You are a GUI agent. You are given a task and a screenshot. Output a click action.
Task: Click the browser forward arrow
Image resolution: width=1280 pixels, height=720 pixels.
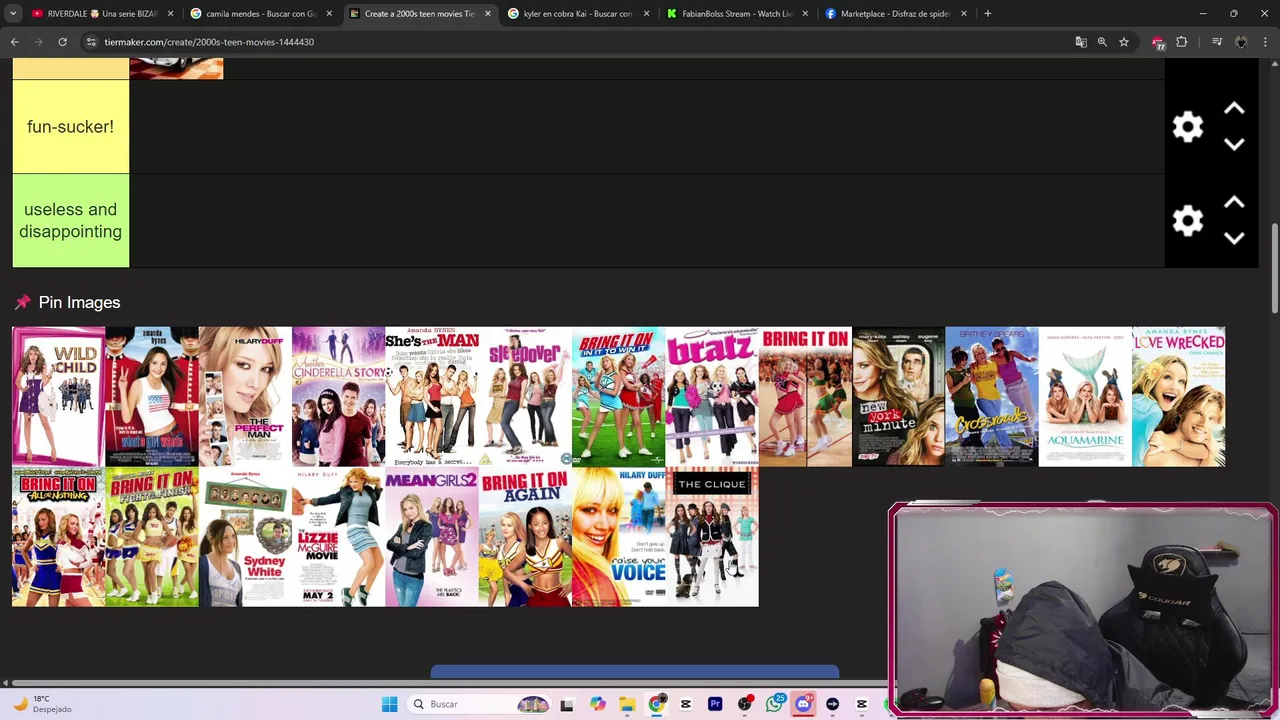[38, 42]
